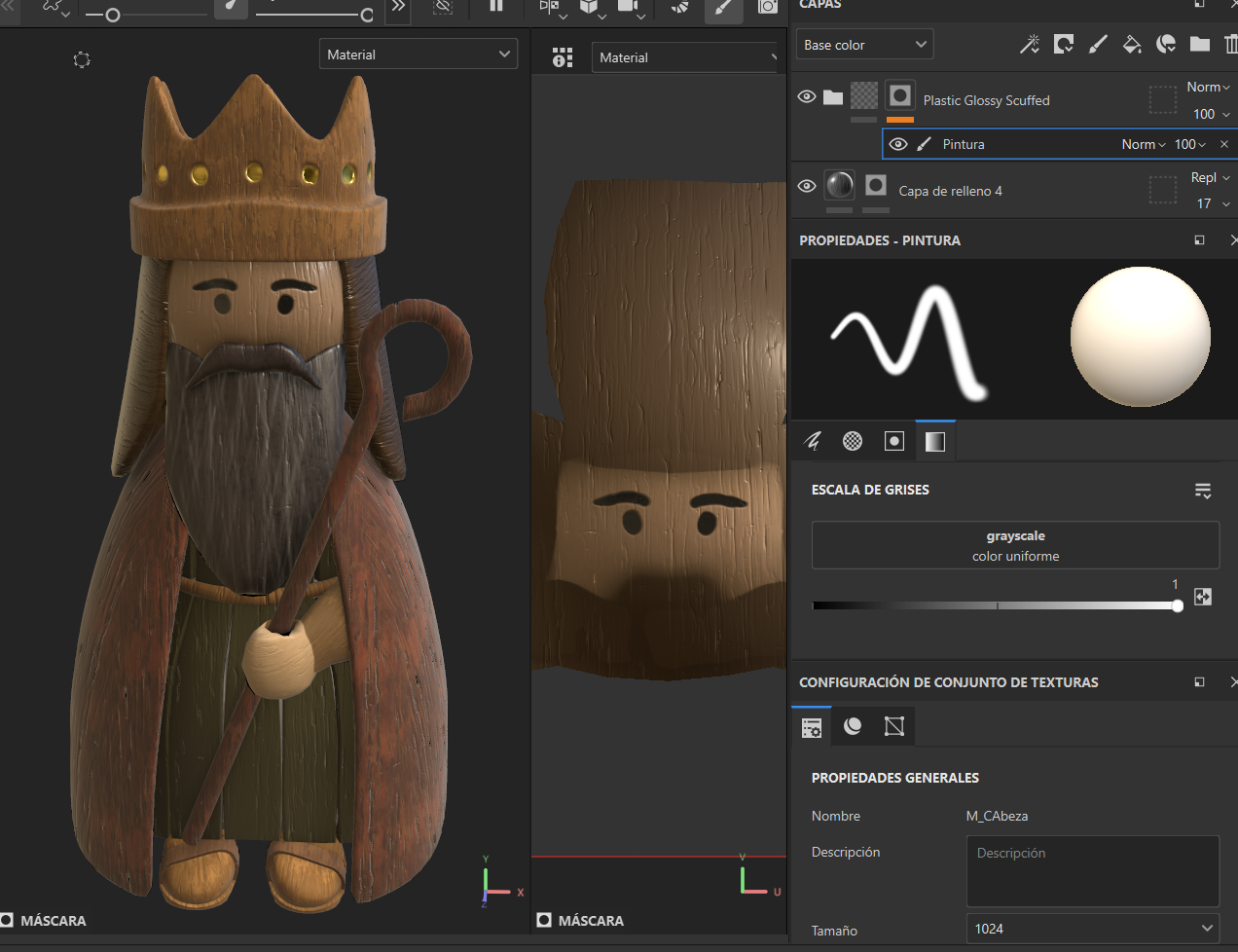Open the add effect magic wand menu
The width and height of the screenshot is (1238, 952).
coord(1029,44)
